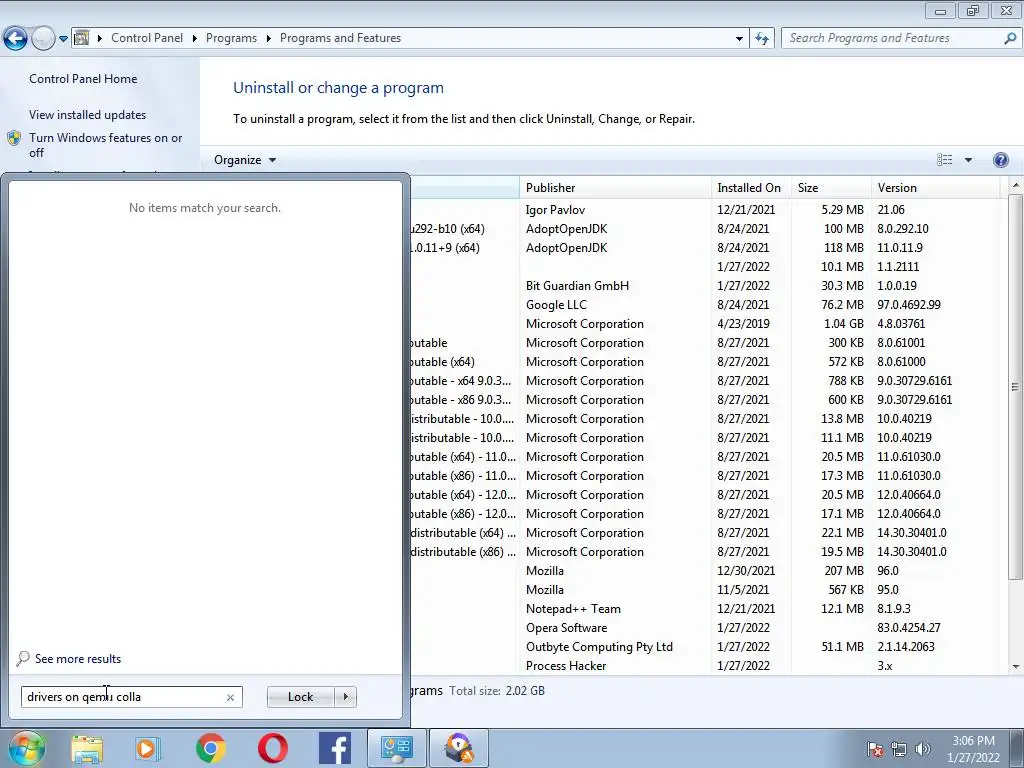Screen dimensions: 1024x768
Task: Click the change view icon
Action: pos(944,160)
